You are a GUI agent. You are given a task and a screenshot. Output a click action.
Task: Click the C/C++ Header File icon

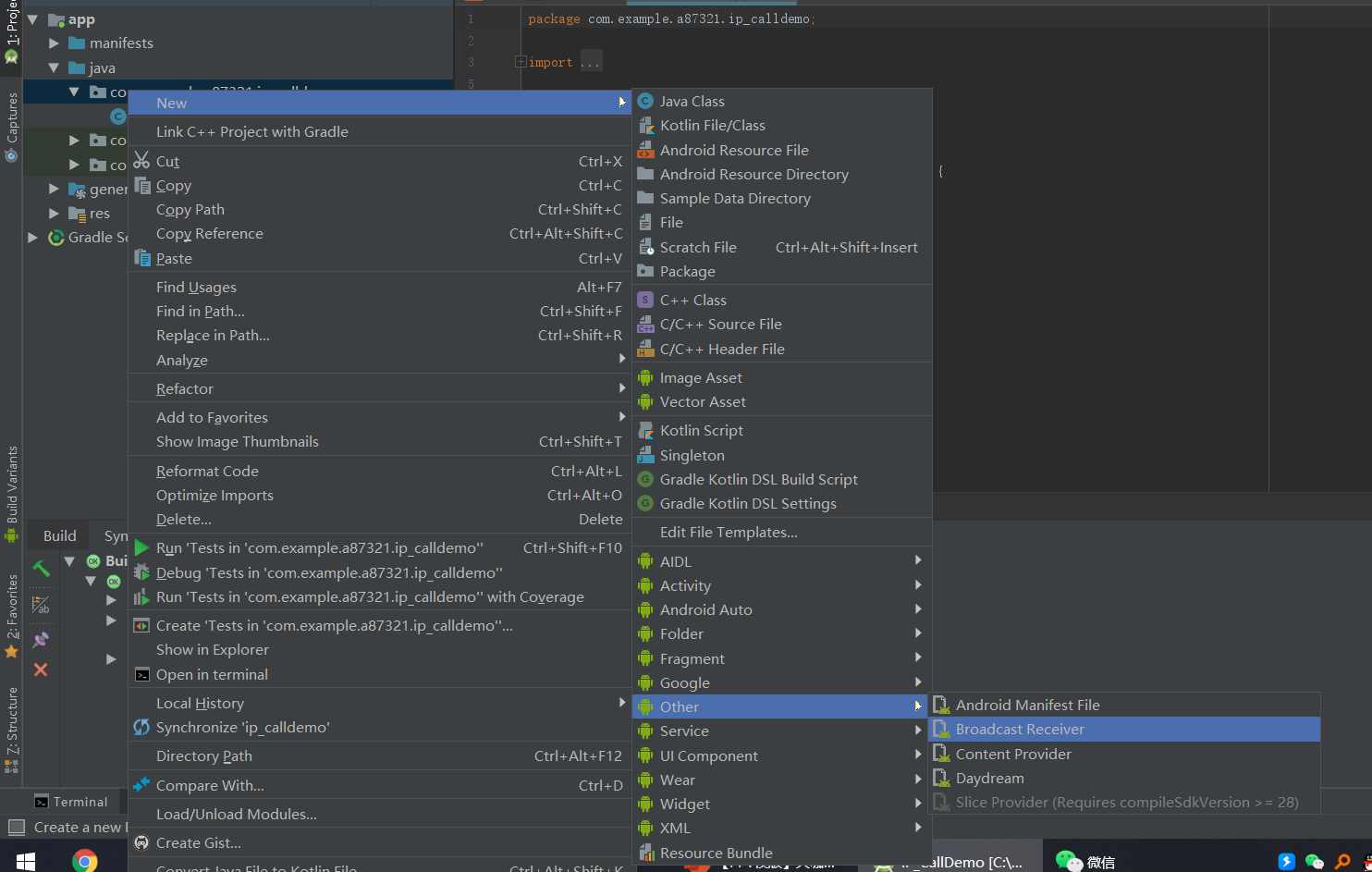(645, 349)
